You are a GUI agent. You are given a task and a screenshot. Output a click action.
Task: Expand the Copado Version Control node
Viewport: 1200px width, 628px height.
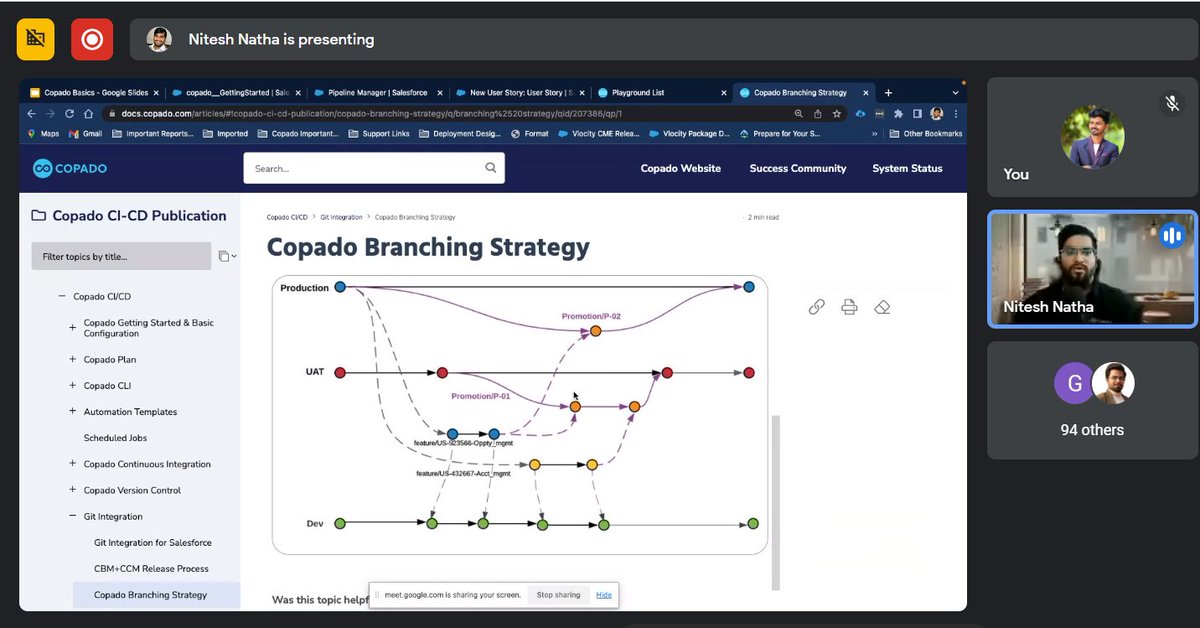[73, 490]
